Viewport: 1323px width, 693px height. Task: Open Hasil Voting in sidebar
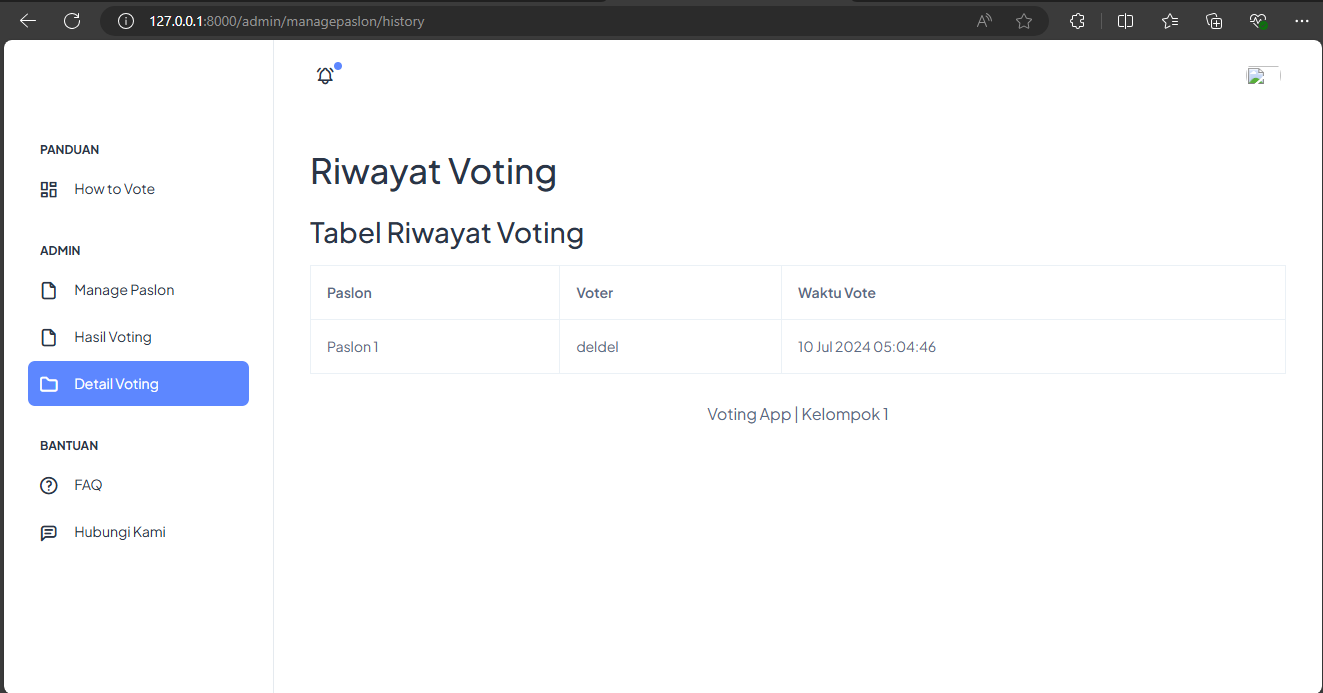[x=112, y=337]
